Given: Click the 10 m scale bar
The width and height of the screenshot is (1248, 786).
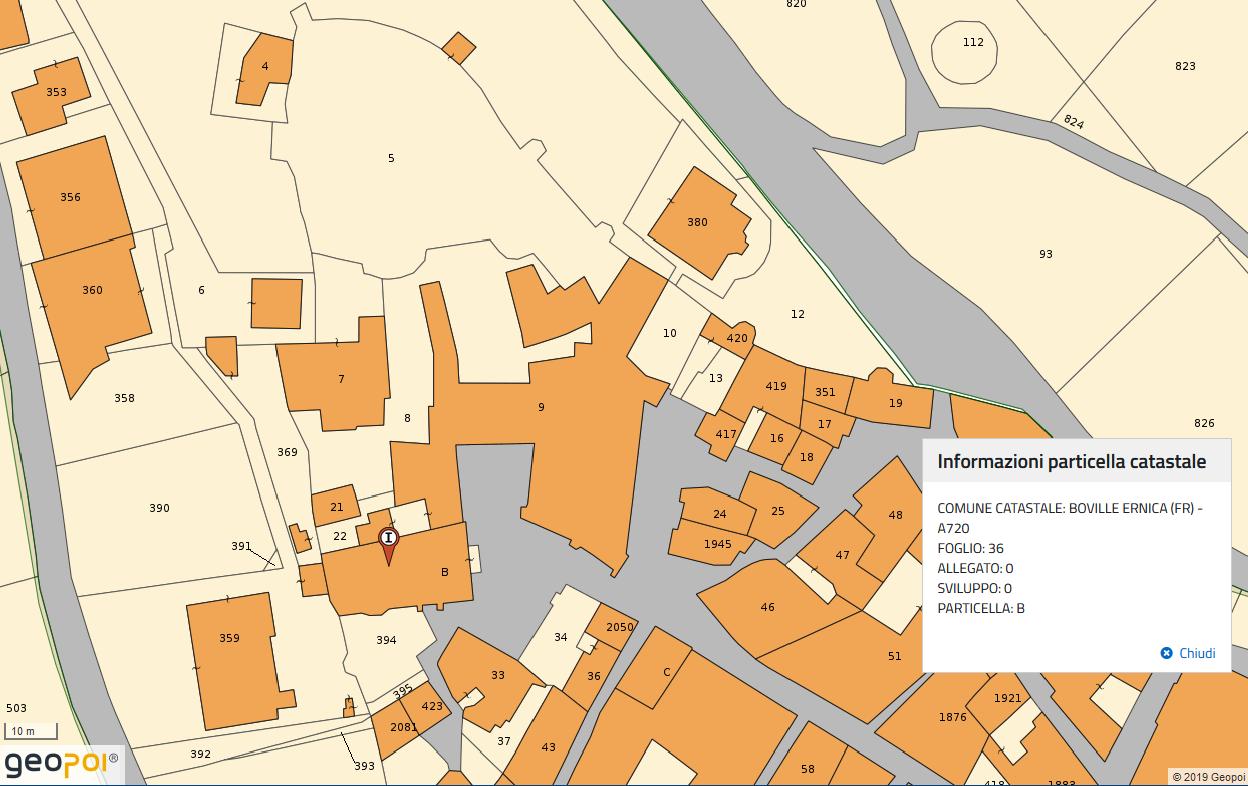Looking at the screenshot, I should (31, 732).
